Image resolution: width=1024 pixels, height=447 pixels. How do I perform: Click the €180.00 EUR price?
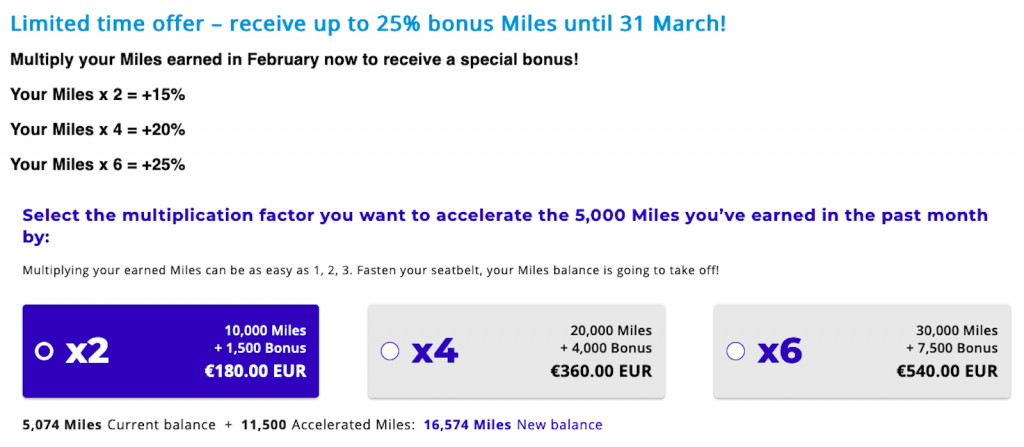point(256,372)
